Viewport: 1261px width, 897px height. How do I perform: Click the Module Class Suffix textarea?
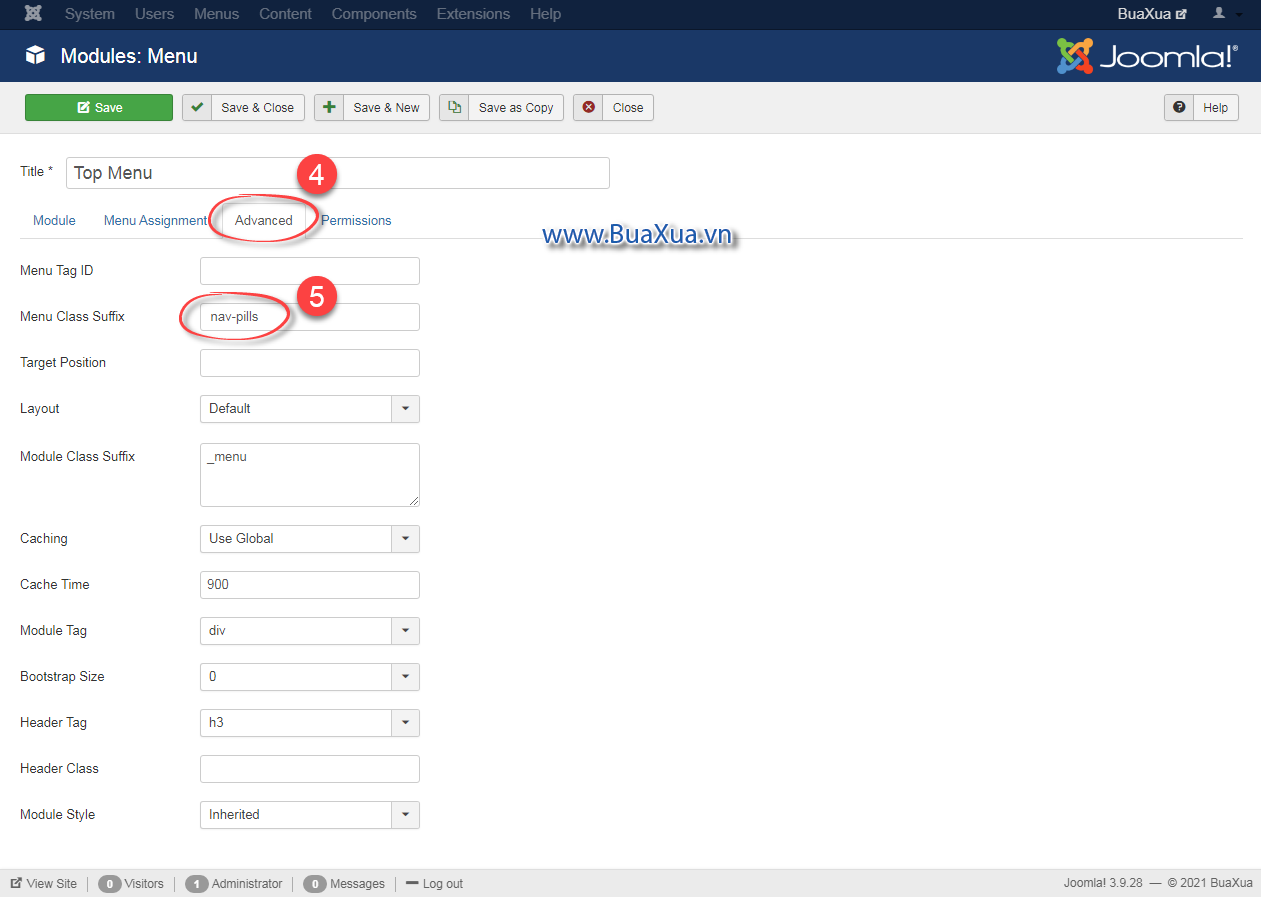pos(310,475)
